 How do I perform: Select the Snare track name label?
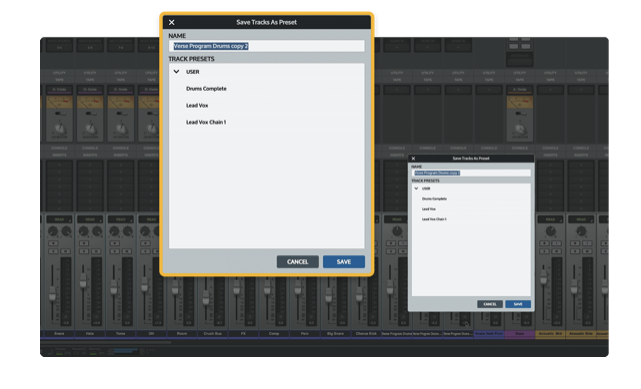(59, 334)
